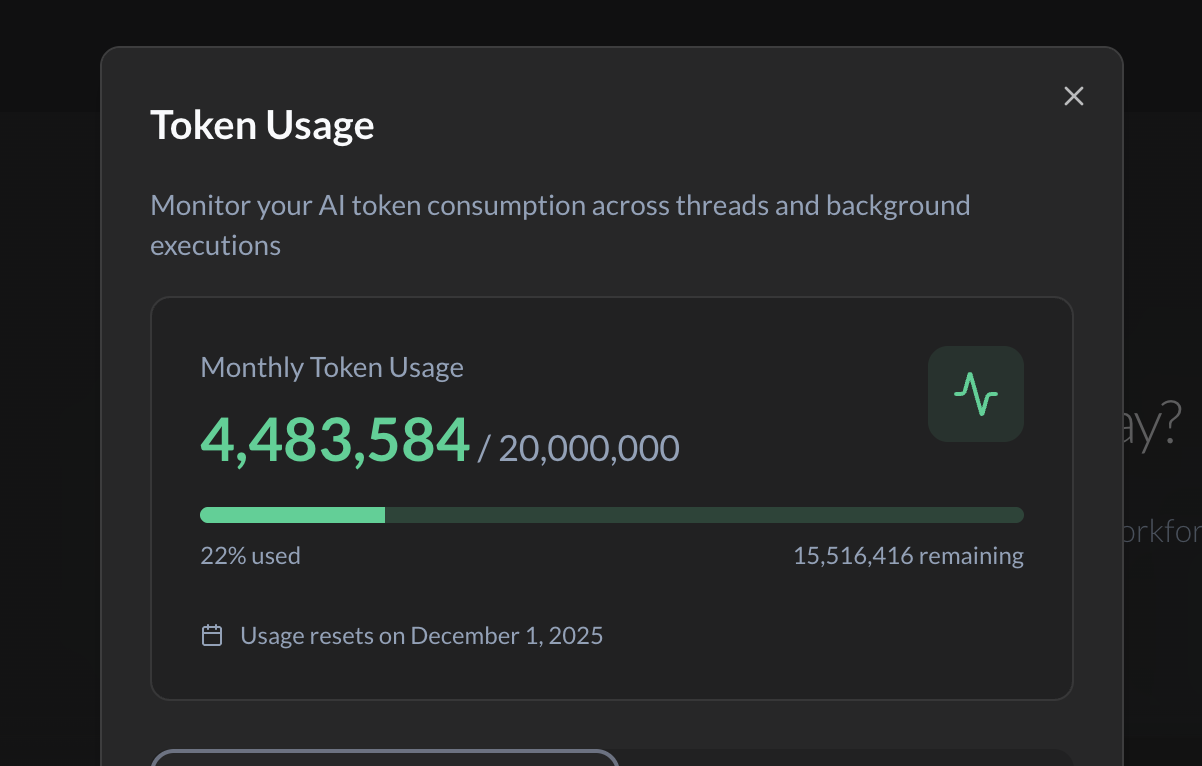Select the highlighted tab at the dialog bottom
Viewport: 1202px width, 766px height.
[385, 758]
